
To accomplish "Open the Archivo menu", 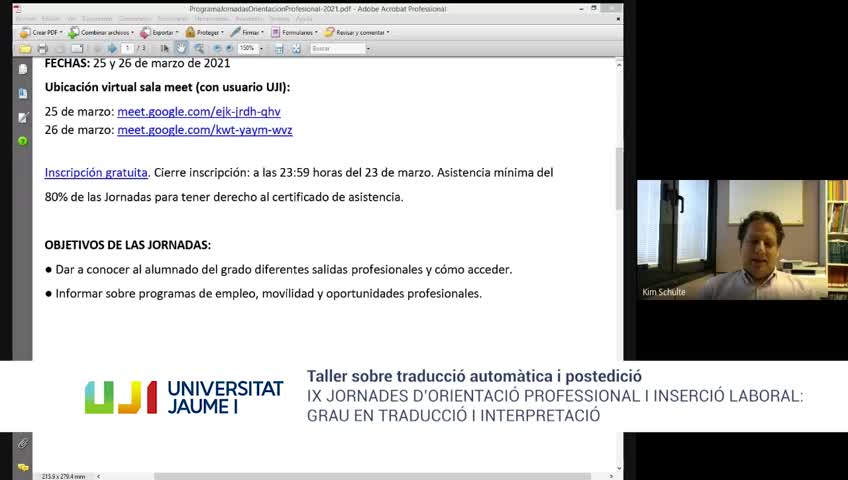I will (26, 19).
